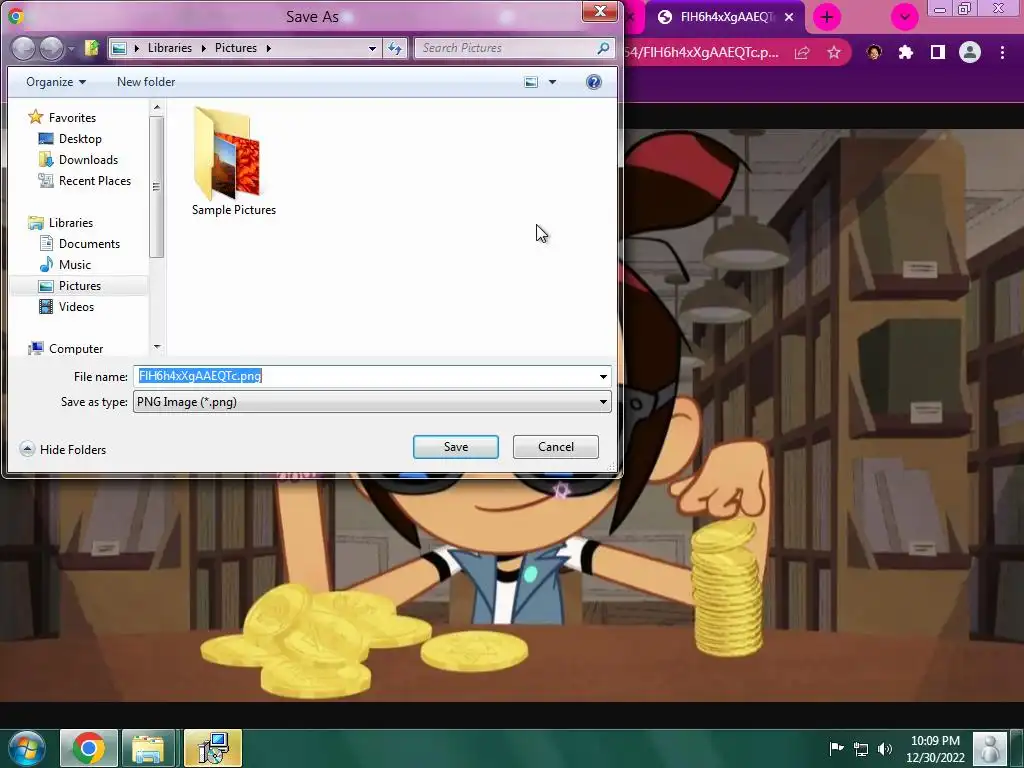This screenshot has width=1024, height=768.
Task: Open the Chrome three-dot menu
Action: pyautogui.click(x=1002, y=52)
